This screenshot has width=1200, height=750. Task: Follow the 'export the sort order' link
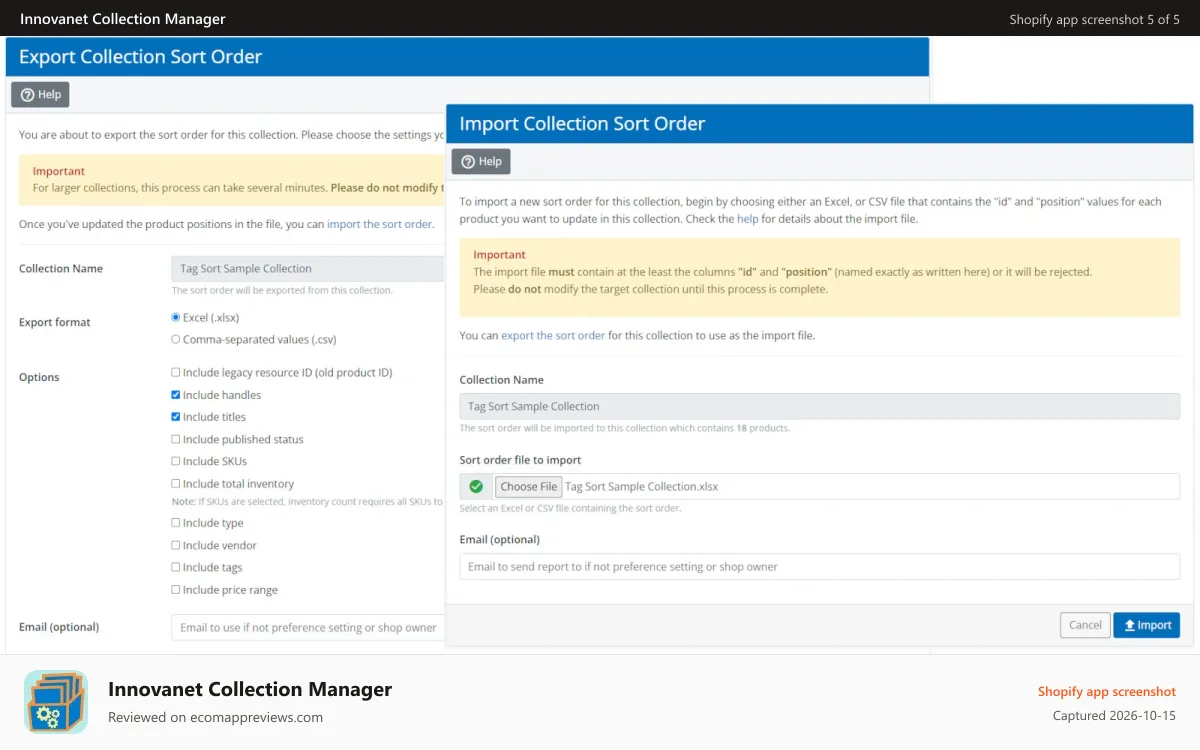click(x=553, y=336)
